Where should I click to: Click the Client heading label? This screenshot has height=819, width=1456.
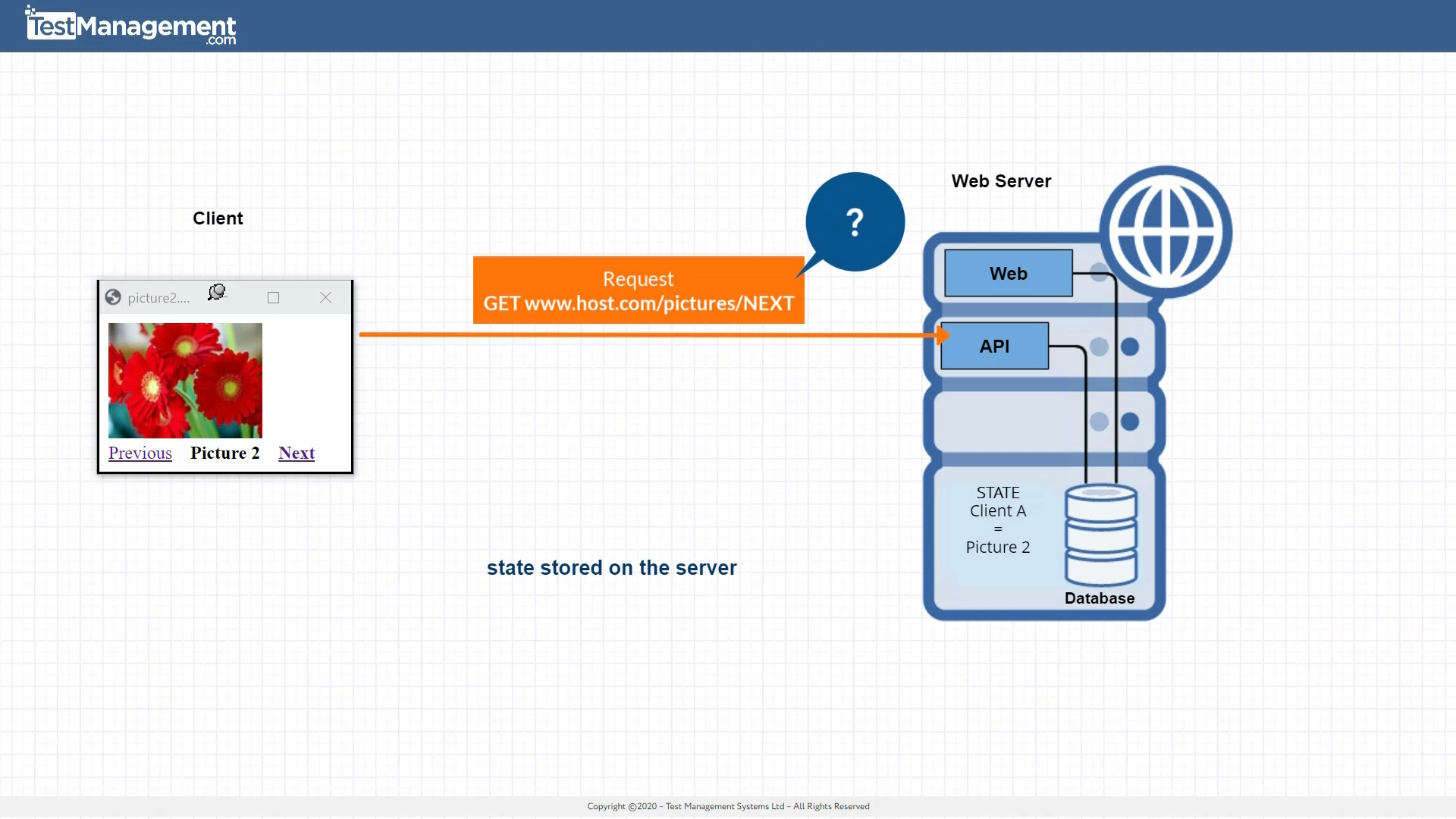(218, 218)
